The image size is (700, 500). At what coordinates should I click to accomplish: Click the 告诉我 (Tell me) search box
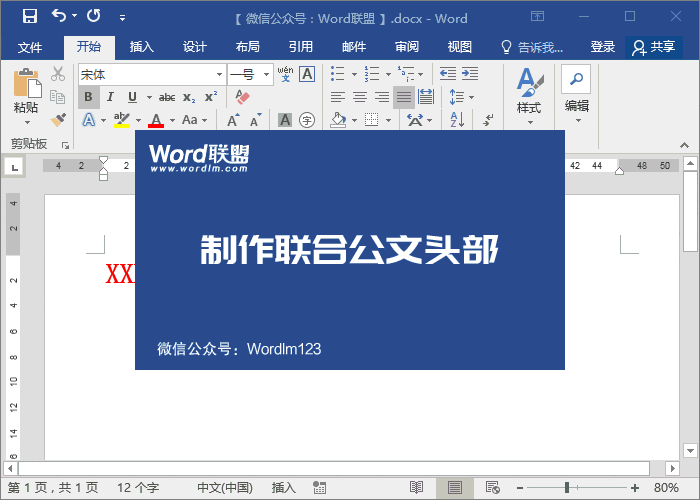pyautogui.click(x=532, y=47)
